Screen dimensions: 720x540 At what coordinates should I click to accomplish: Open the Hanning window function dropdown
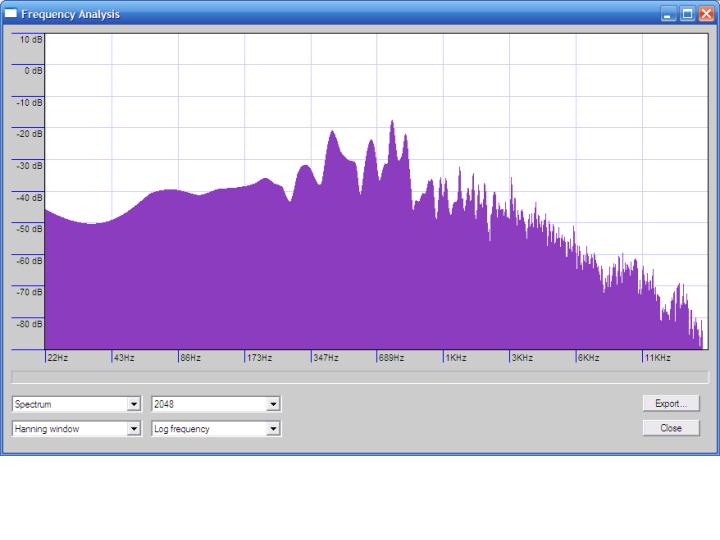pos(134,429)
